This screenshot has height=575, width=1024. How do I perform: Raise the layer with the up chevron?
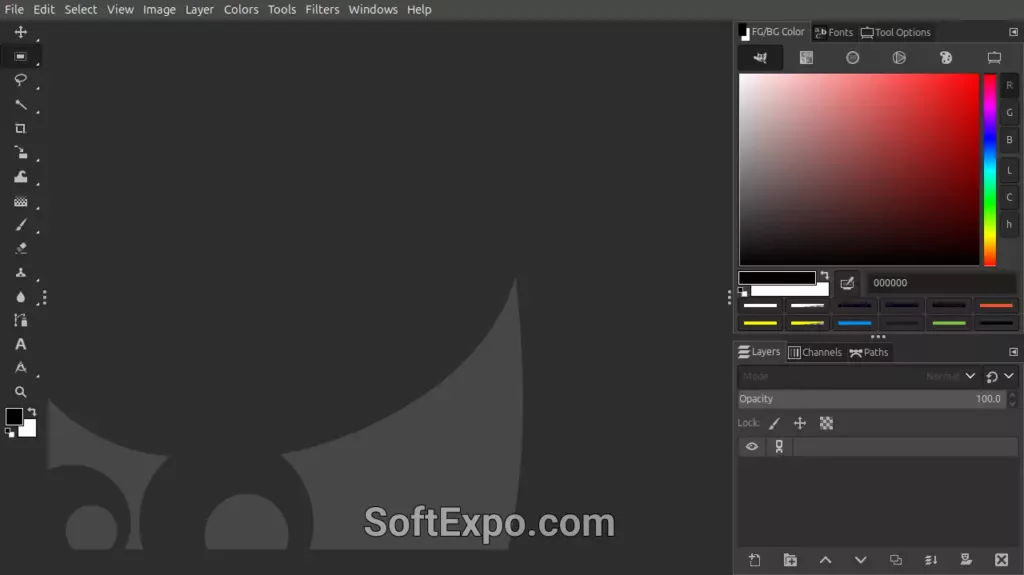pos(825,560)
